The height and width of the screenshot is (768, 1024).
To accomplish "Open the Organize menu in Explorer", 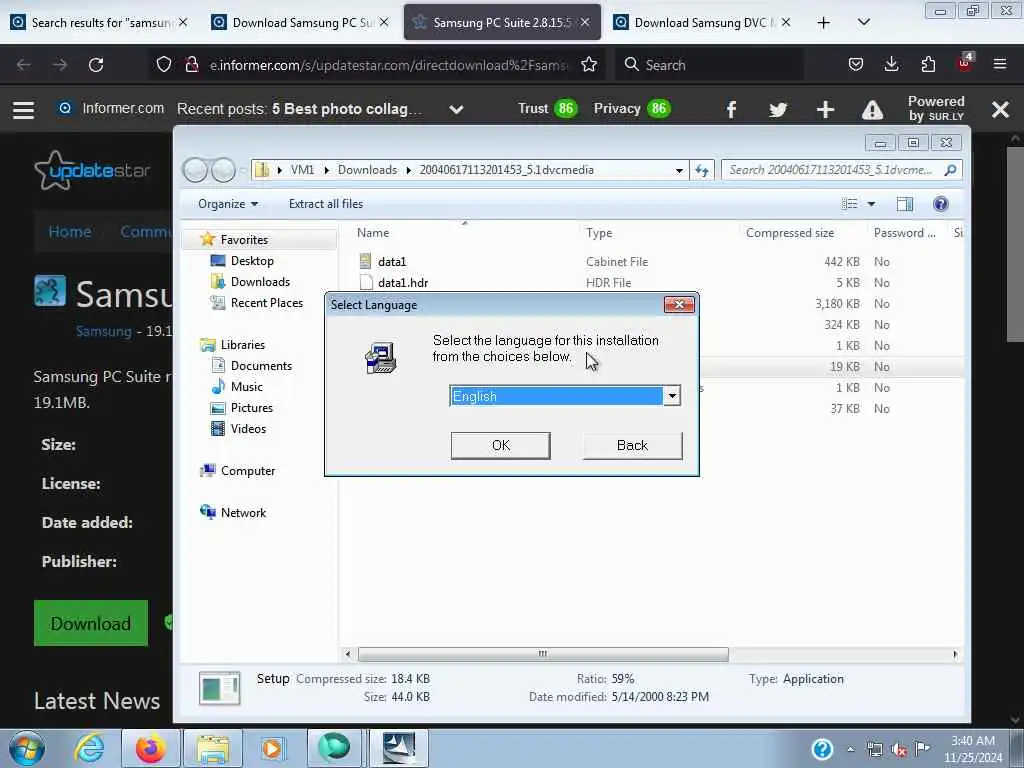I will (228, 204).
